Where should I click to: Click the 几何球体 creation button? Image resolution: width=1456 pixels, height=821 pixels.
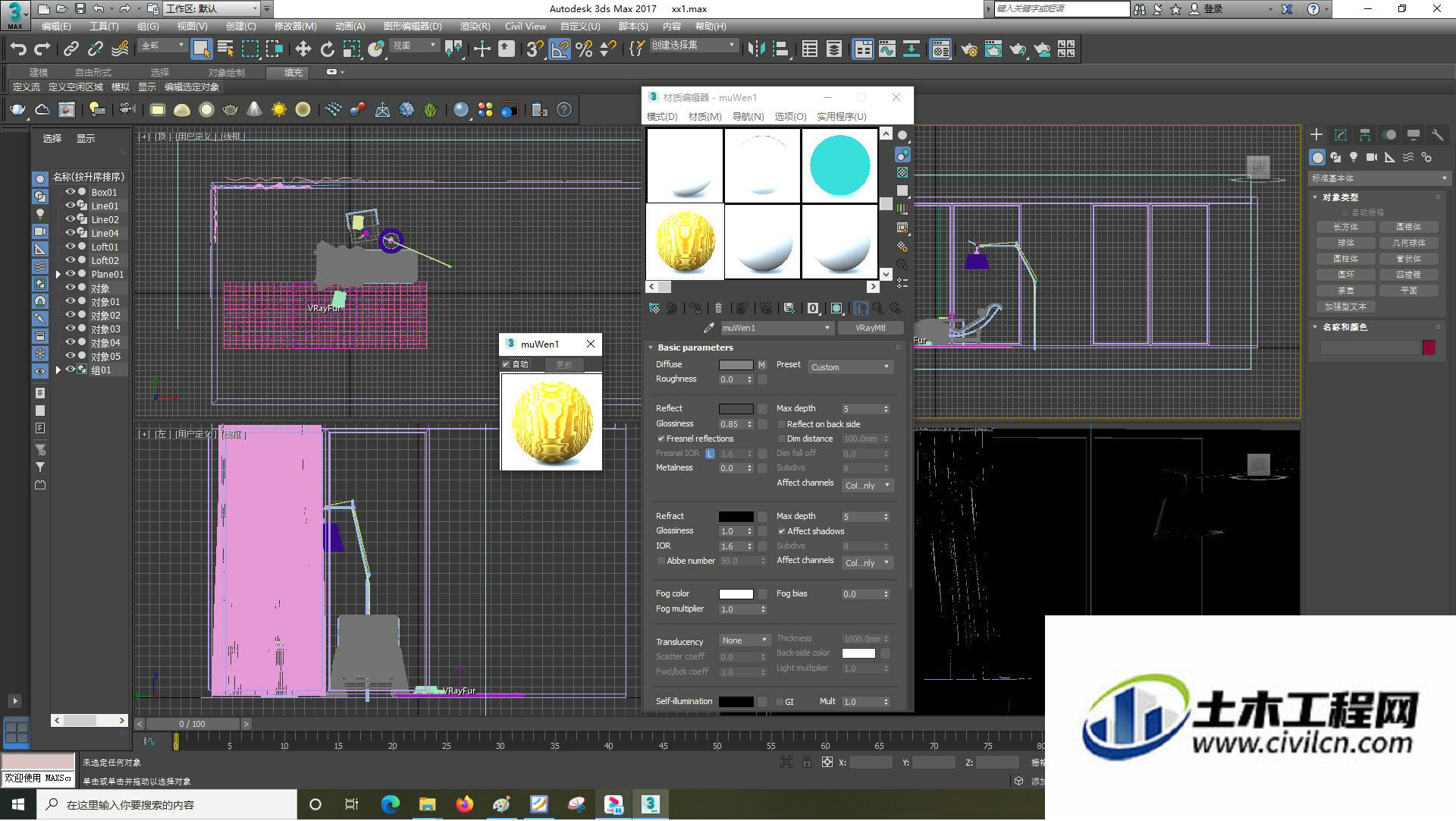click(x=1409, y=243)
